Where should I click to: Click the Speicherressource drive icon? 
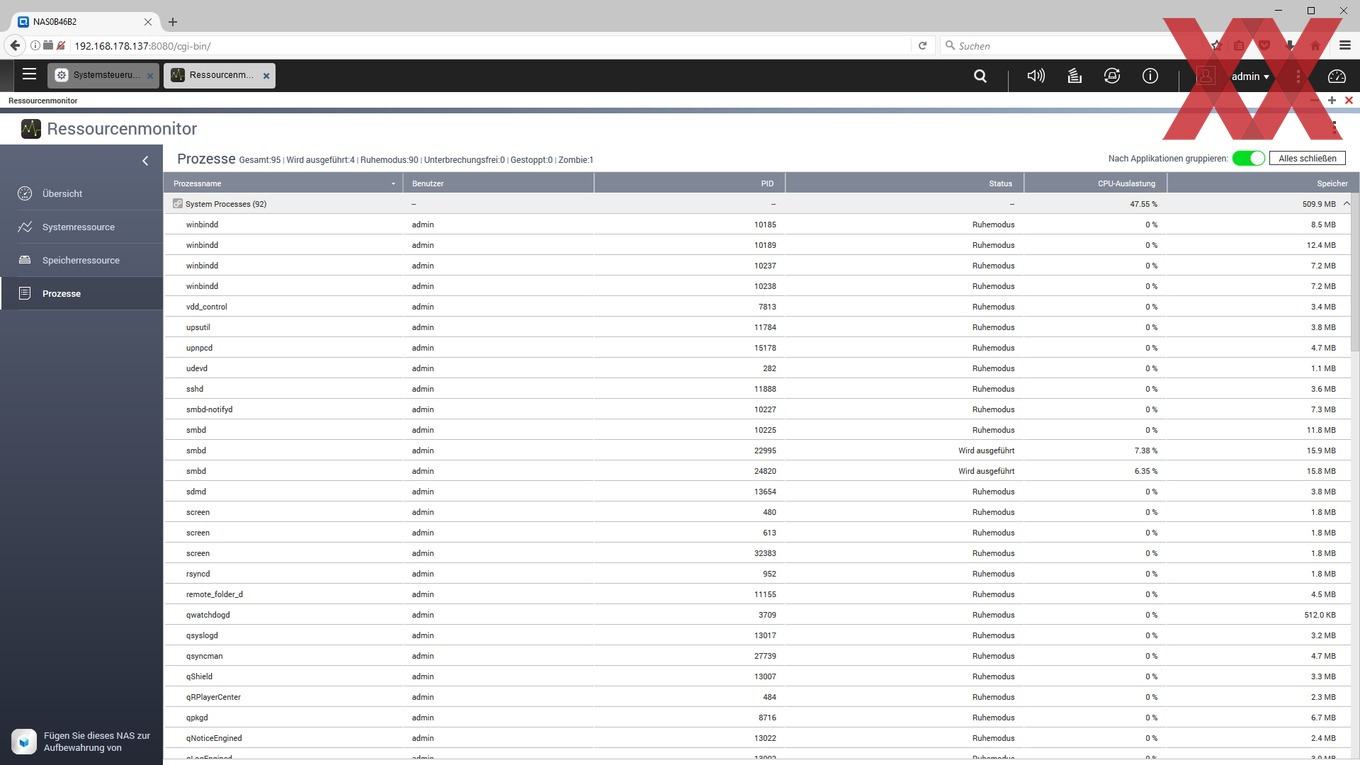[25, 260]
